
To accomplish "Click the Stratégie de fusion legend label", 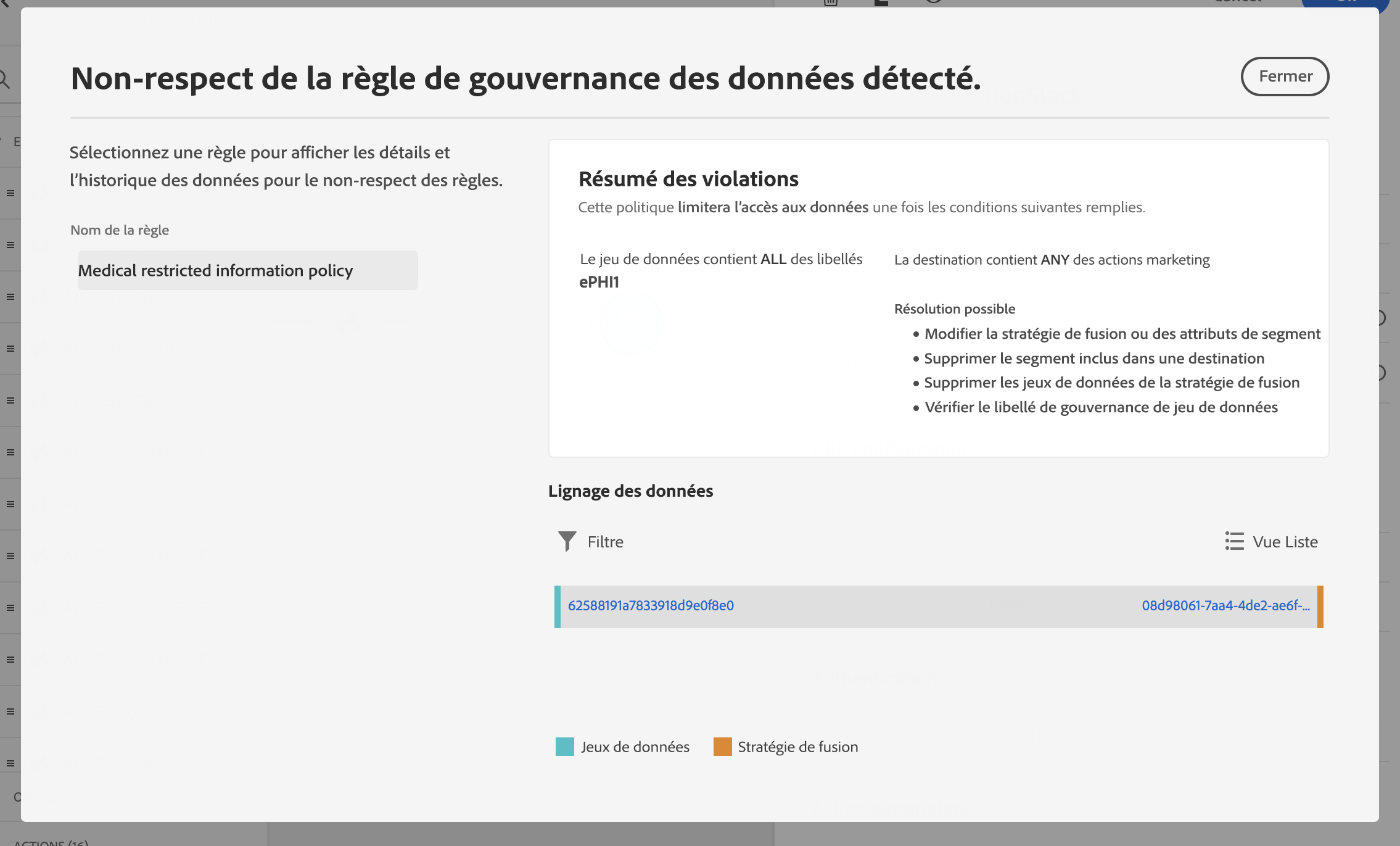I will click(797, 747).
